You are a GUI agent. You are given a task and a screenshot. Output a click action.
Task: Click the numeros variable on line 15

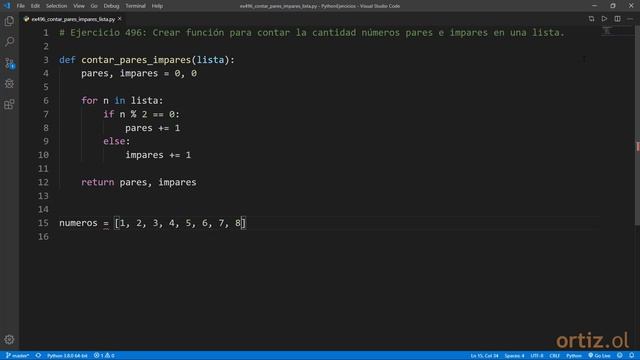(78, 223)
